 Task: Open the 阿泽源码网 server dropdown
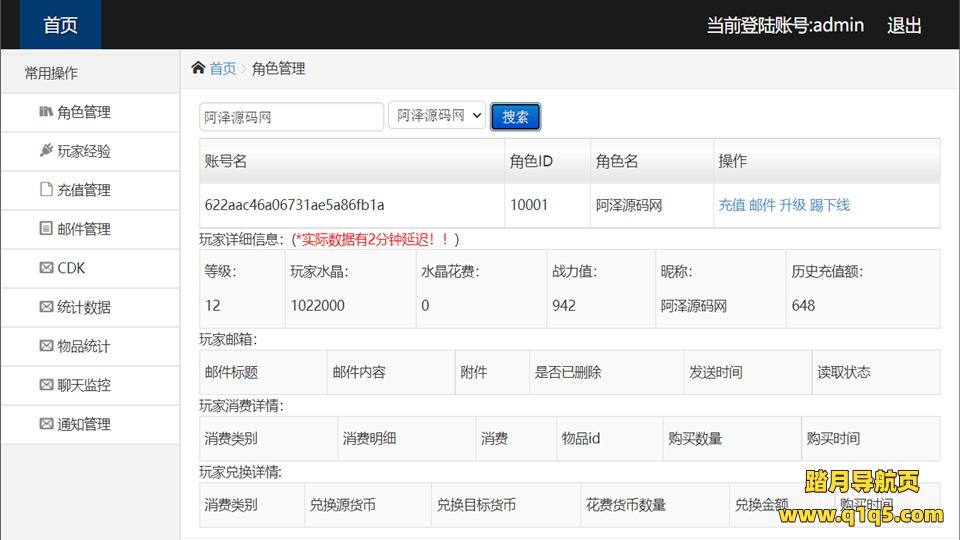tap(436, 116)
